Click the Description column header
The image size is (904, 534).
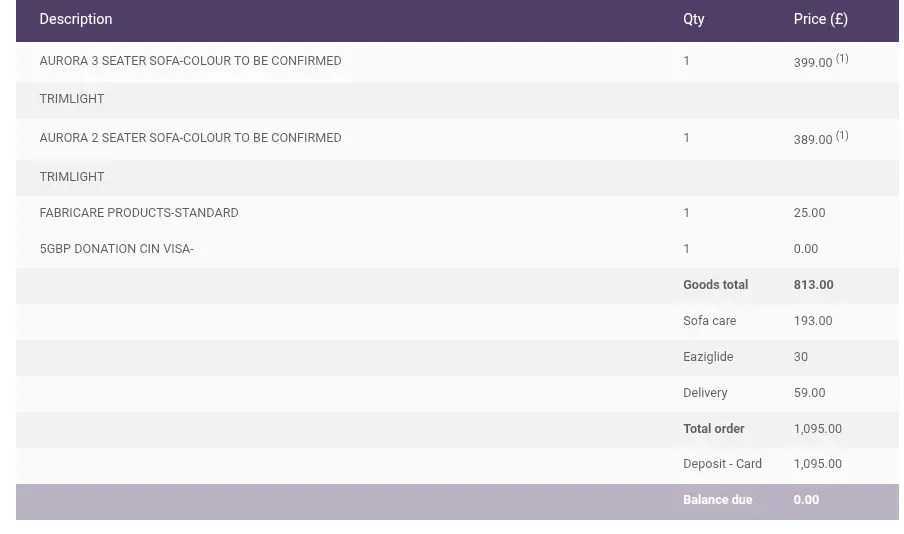tap(76, 19)
